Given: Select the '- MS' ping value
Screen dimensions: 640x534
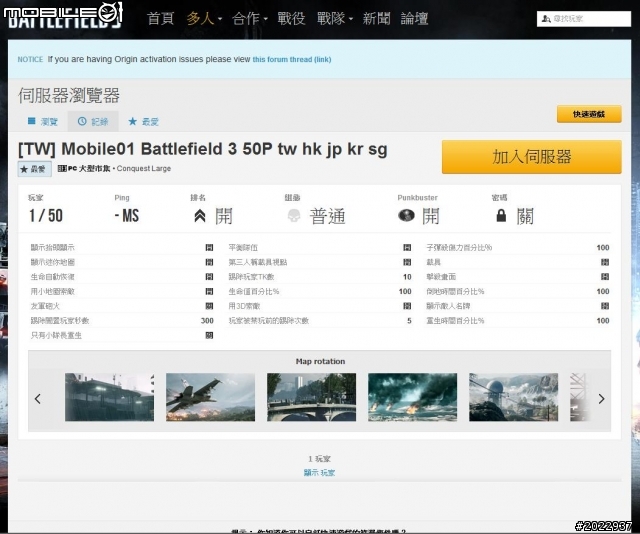Looking at the screenshot, I should pos(127,216).
